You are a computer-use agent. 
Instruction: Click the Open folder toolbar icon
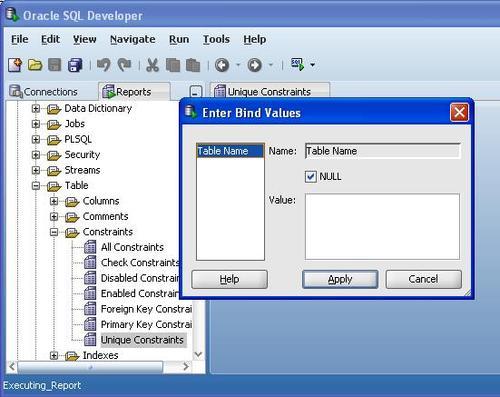(x=35, y=65)
